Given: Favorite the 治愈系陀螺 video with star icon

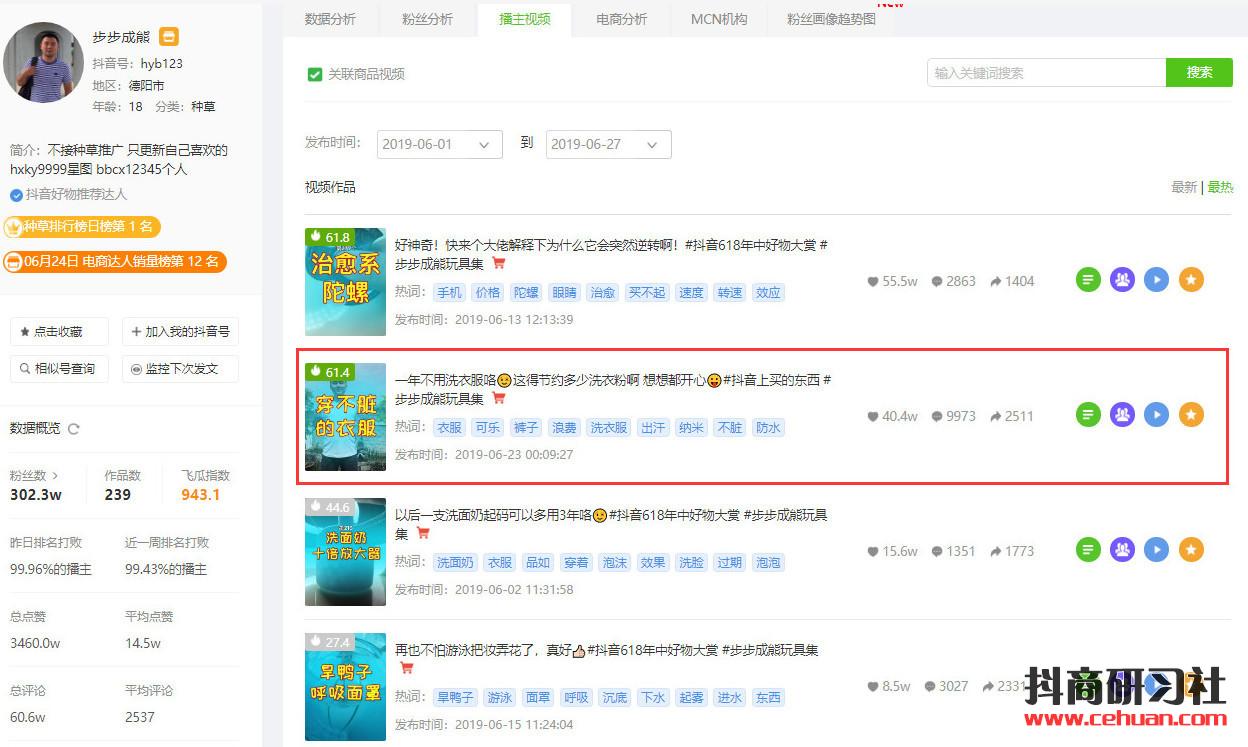Looking at the screenshot, I should pos(1191,280).
